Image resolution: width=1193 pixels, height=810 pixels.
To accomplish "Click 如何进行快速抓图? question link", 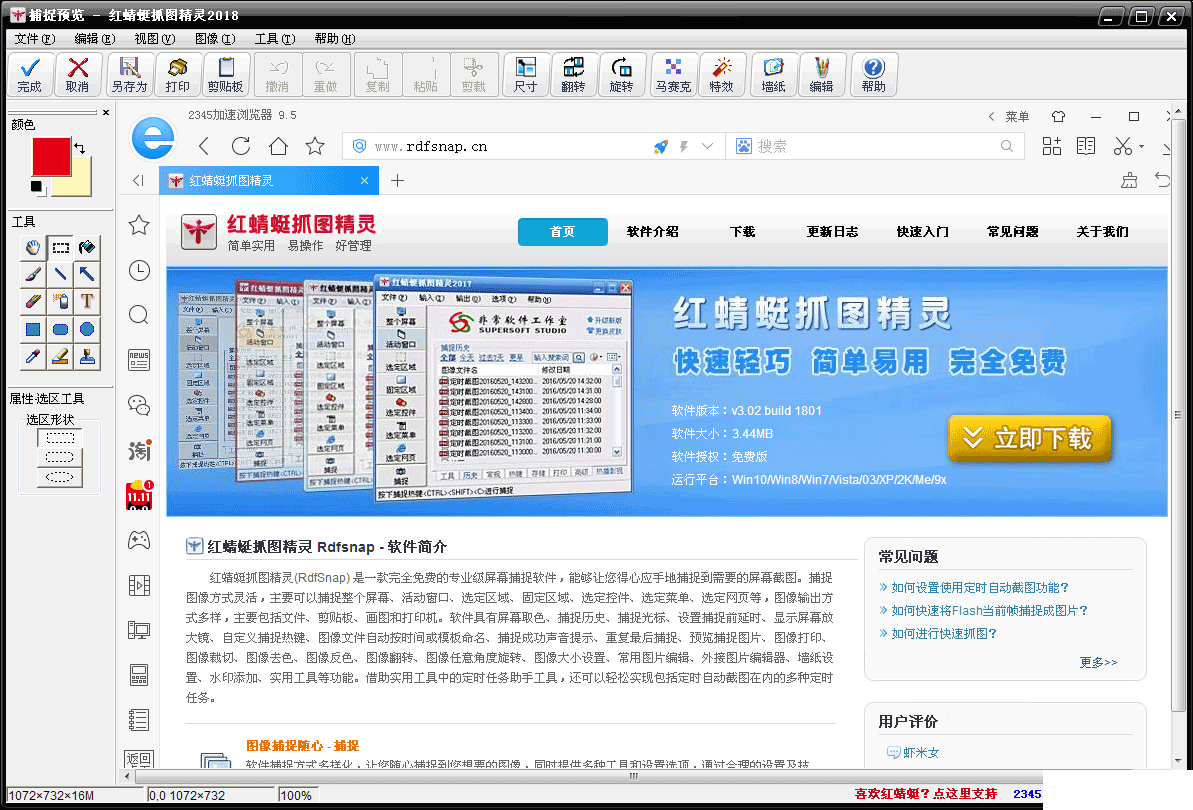I will click(x=943, y=634).
